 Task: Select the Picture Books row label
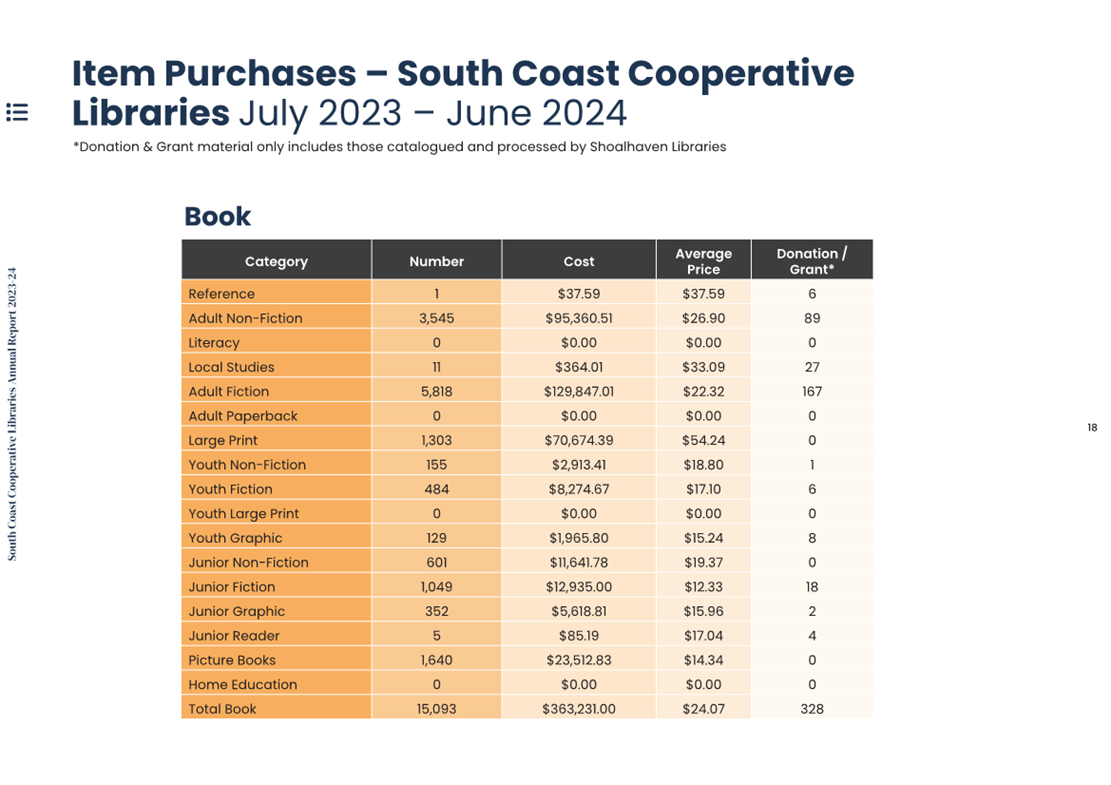point(232,660)
